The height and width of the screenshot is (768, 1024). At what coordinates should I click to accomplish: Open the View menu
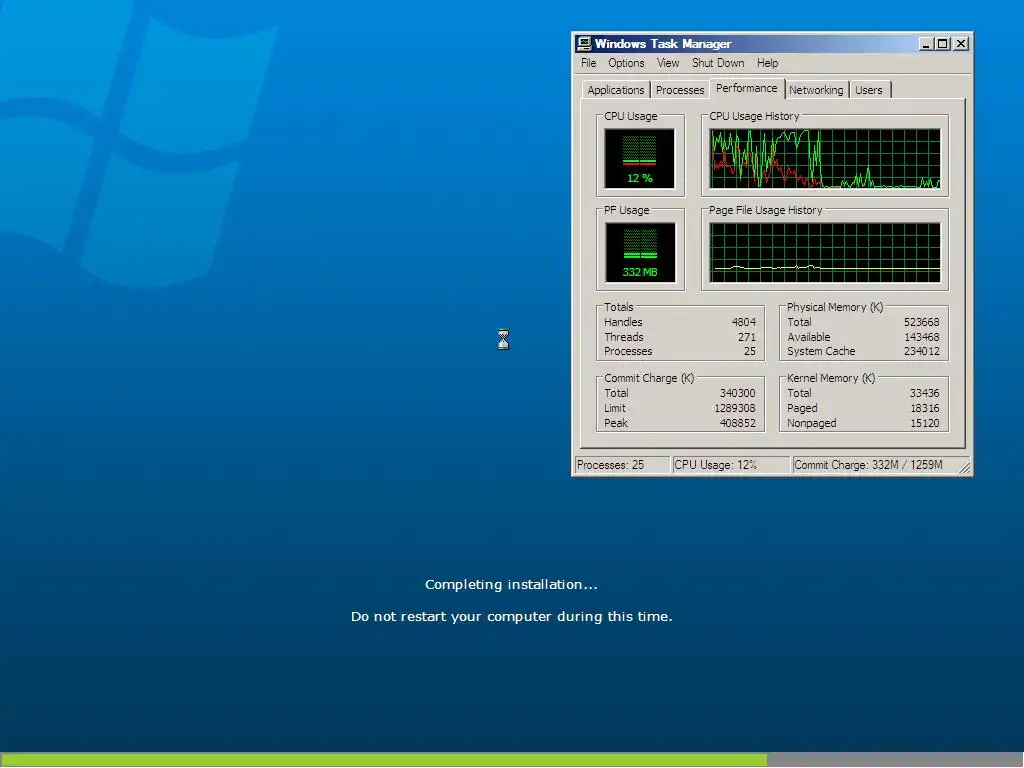667,63
